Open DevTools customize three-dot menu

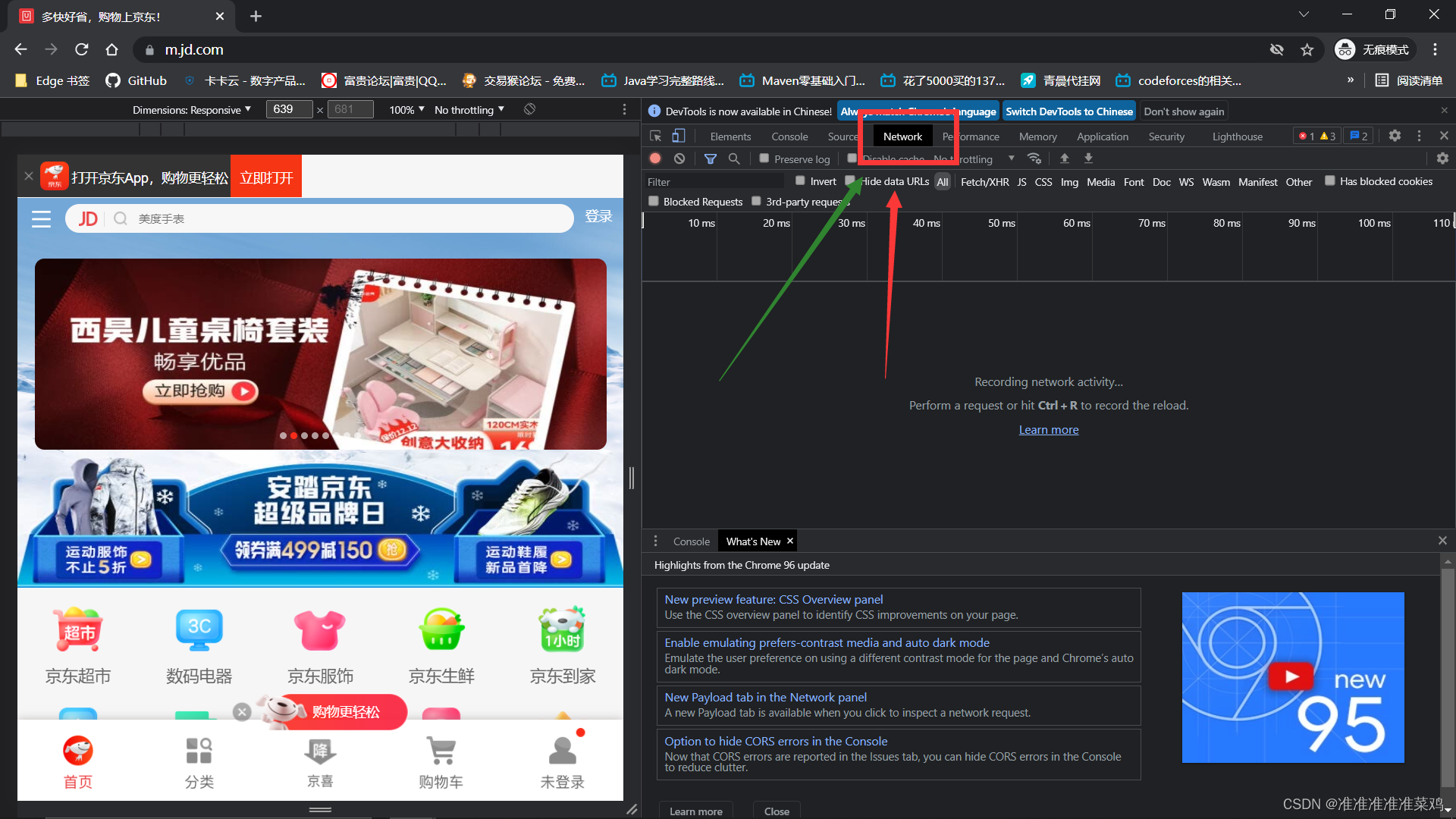click(x=1420, y=136)
